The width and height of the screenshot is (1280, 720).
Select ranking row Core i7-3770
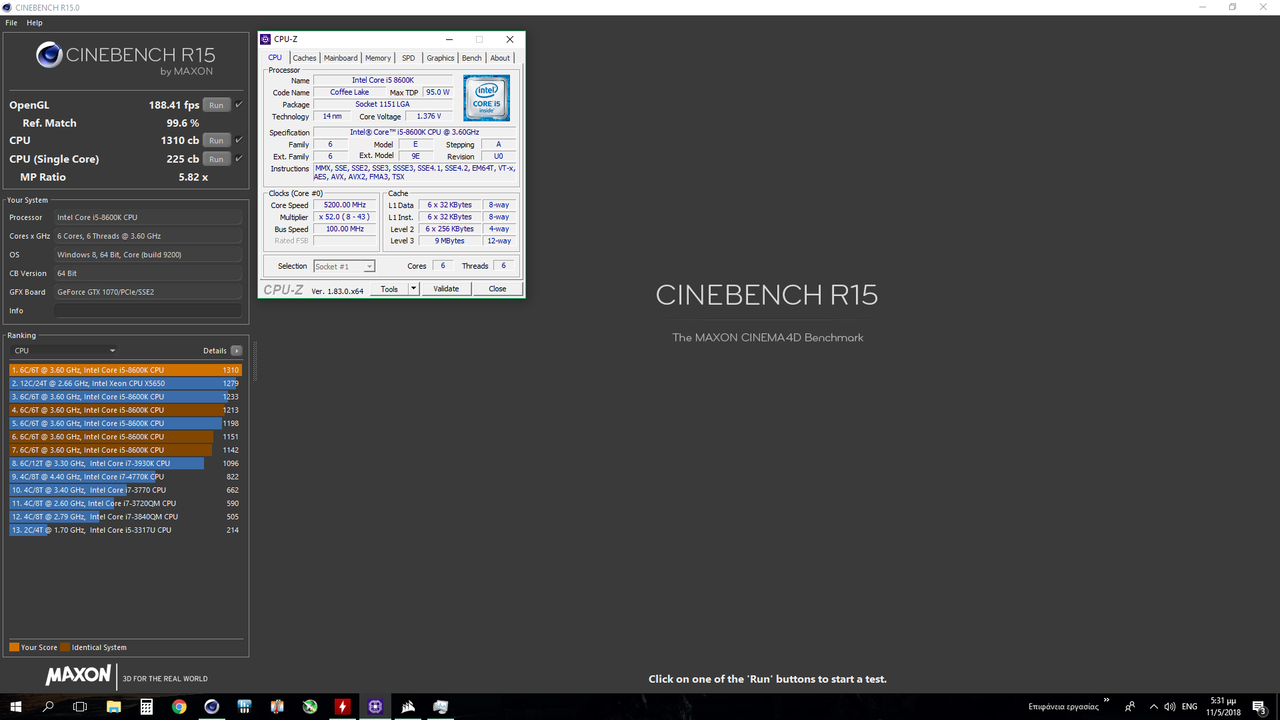point(126,490)
